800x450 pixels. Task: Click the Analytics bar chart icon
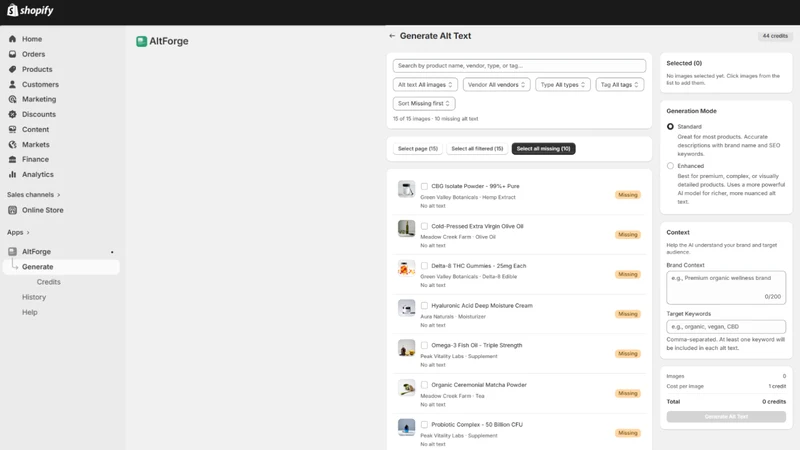12,174
